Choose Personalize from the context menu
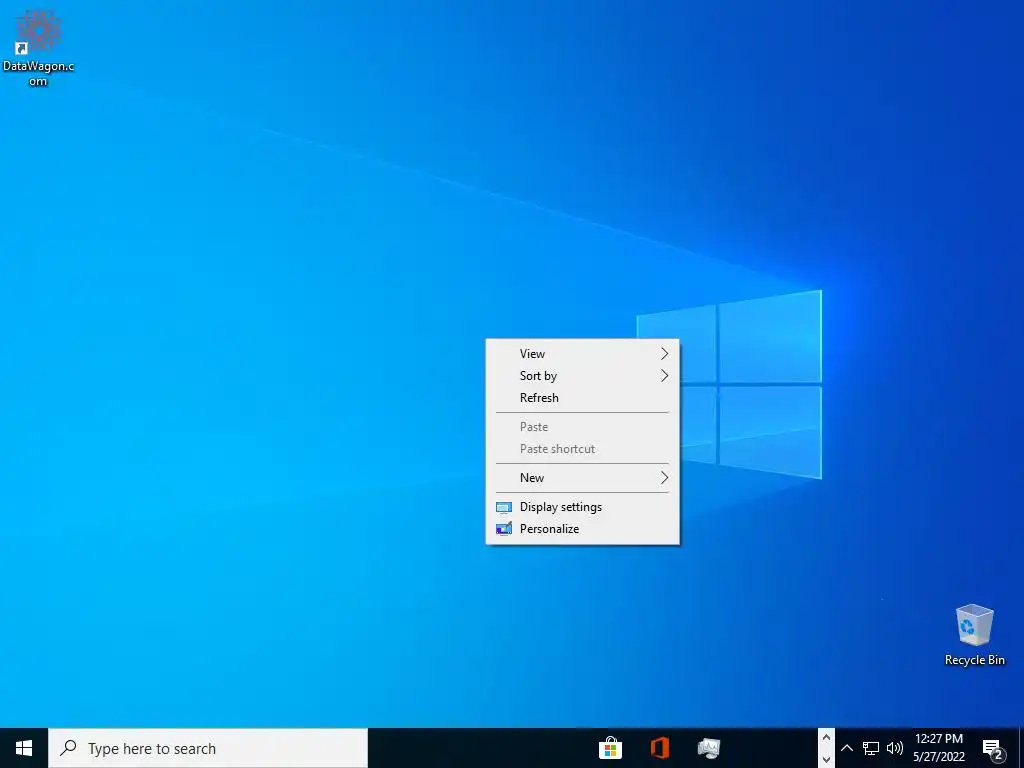1024x768 pixels. (x=583, y=529)
